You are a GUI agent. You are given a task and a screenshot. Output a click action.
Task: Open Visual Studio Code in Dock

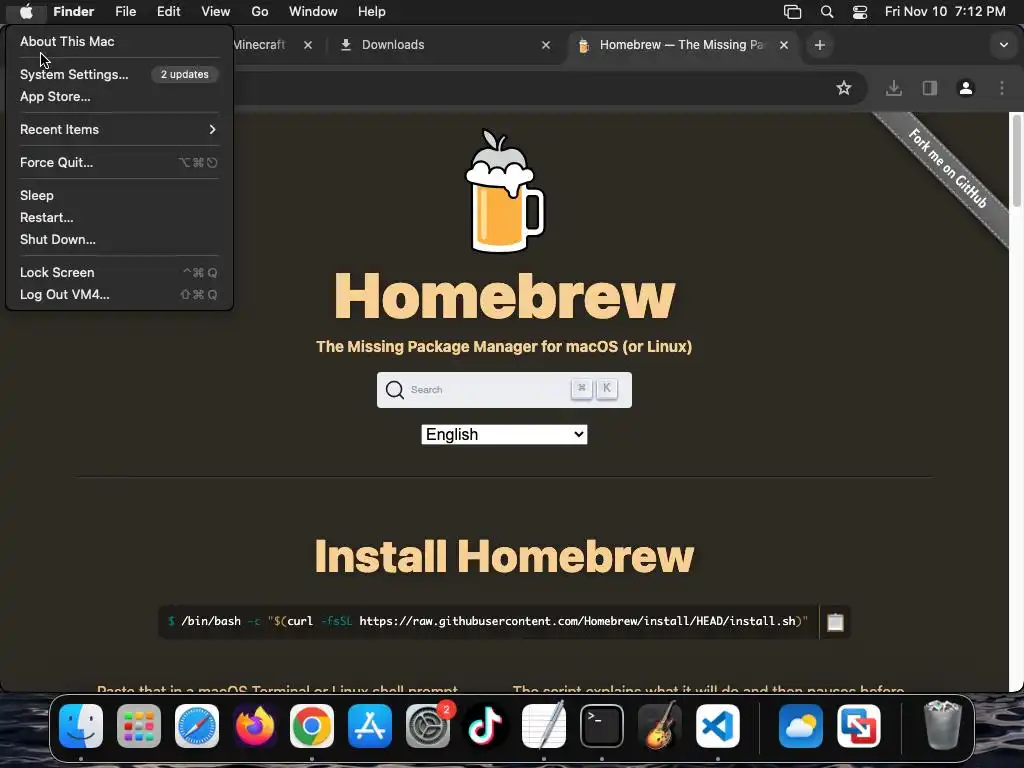click(x=717, y=726)
